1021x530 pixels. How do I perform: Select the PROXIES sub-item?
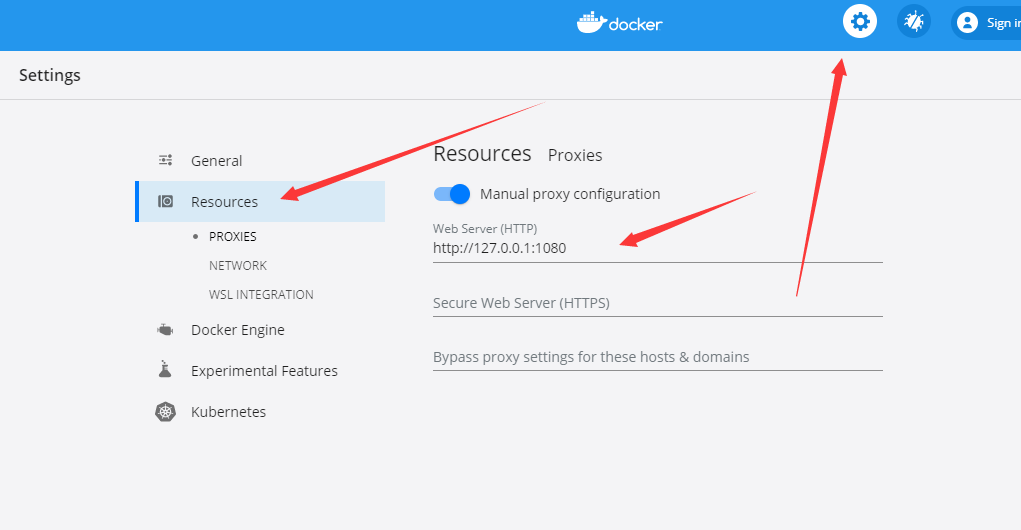[233, 237]
